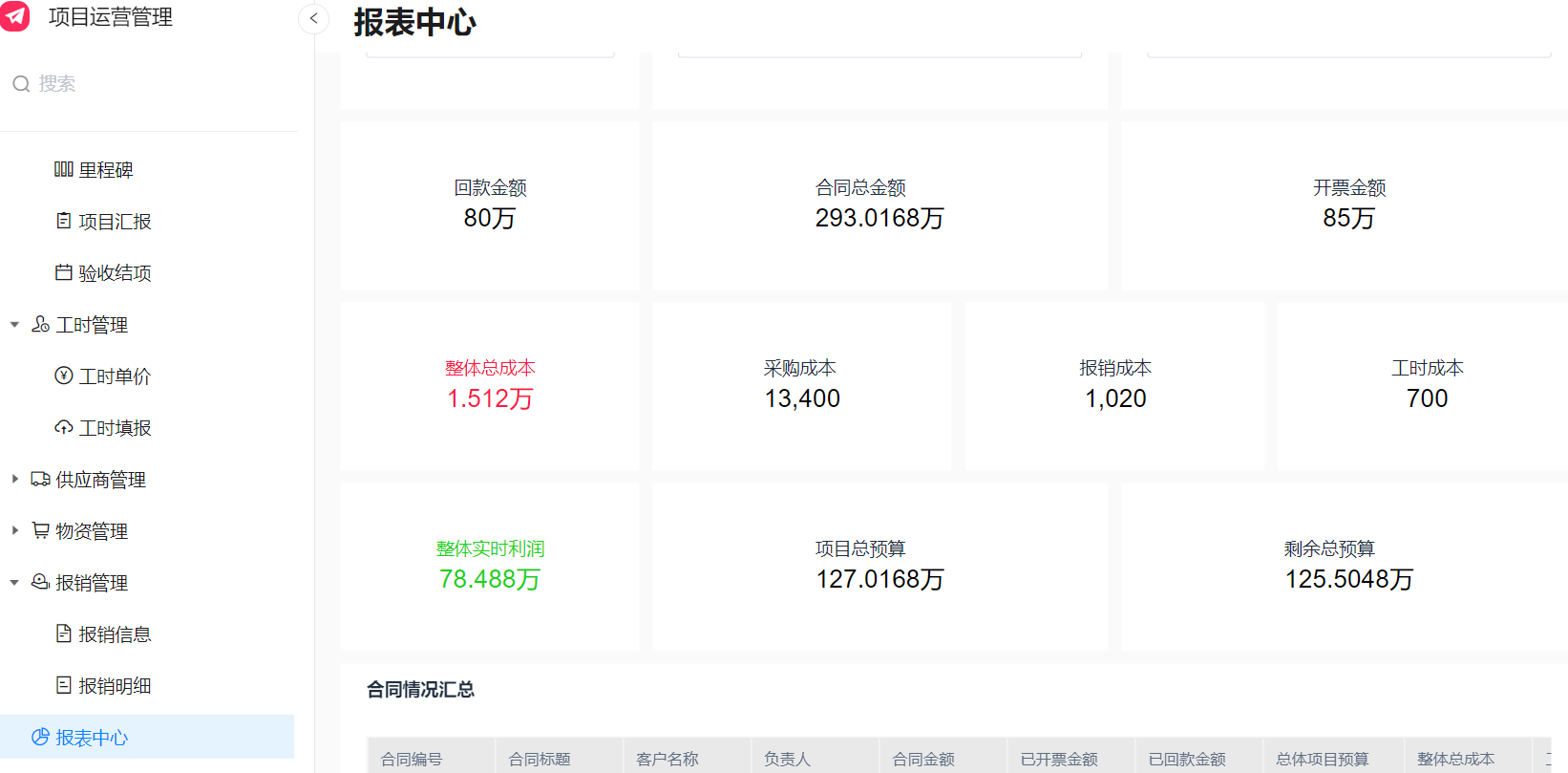Click the 回款金额 80万 card
This screenshot has width=1568, height=773.
tap(490, 204)
